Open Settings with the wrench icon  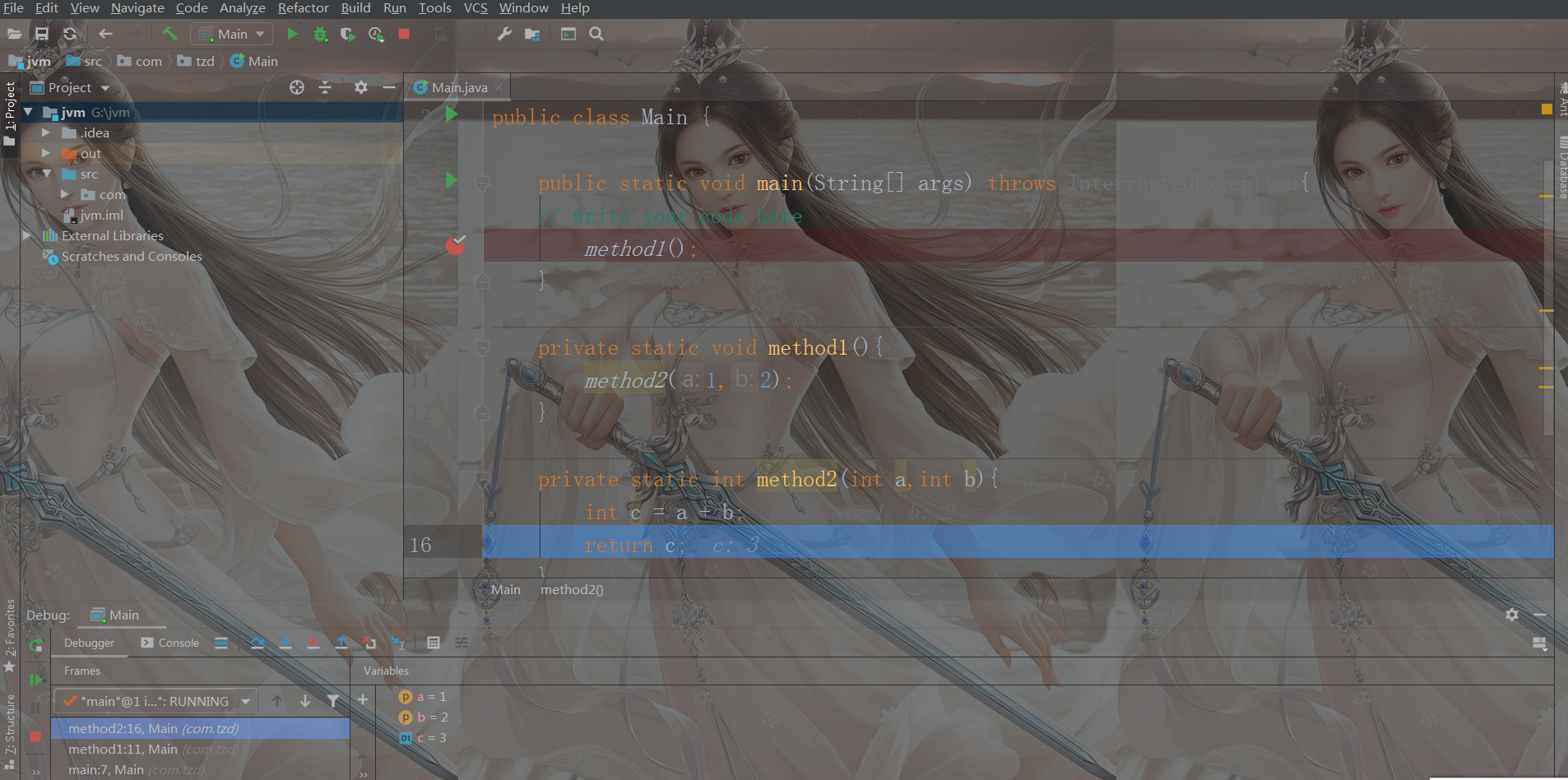coord(504,34)
